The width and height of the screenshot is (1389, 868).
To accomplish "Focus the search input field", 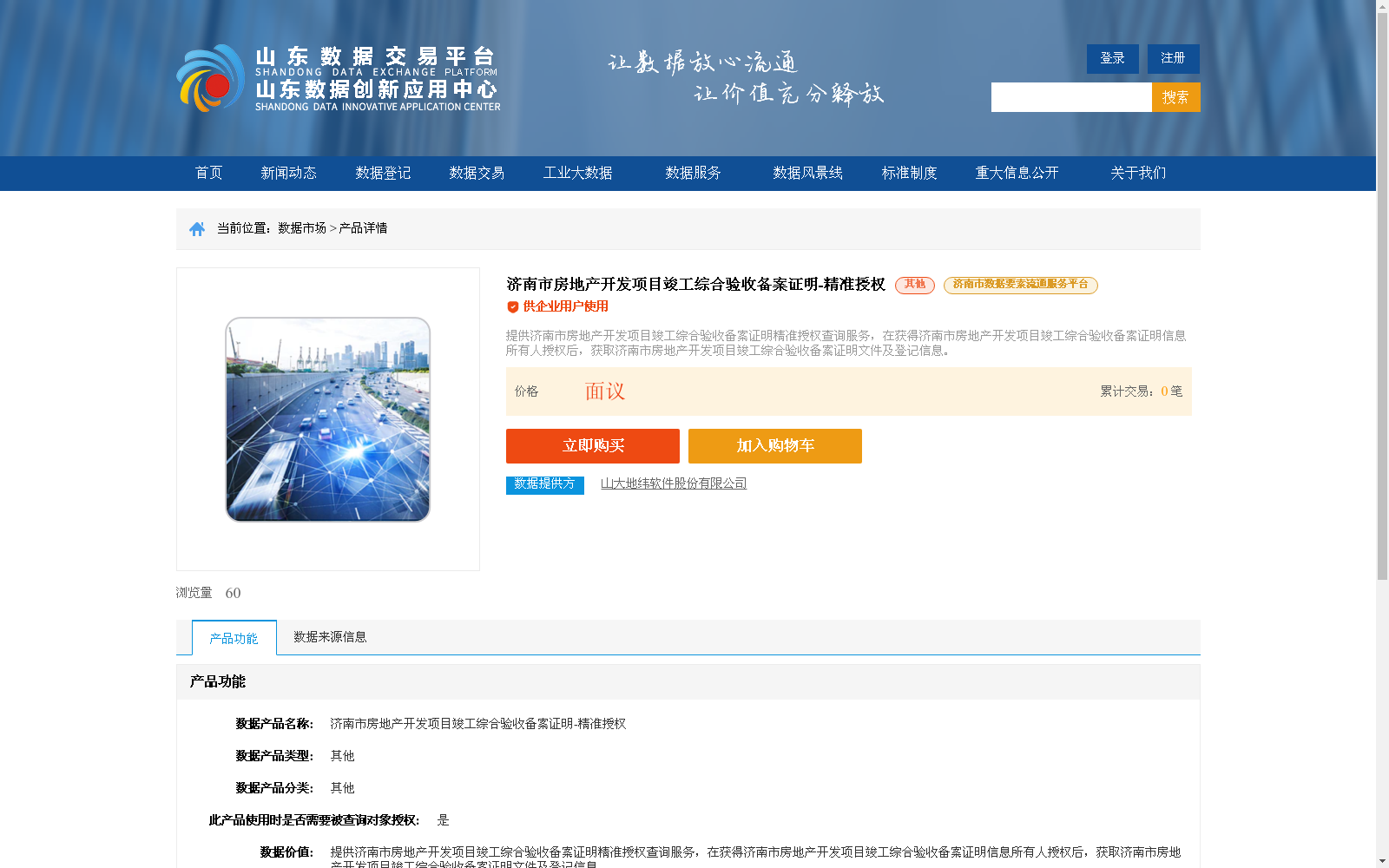I will click(1071, 97).
